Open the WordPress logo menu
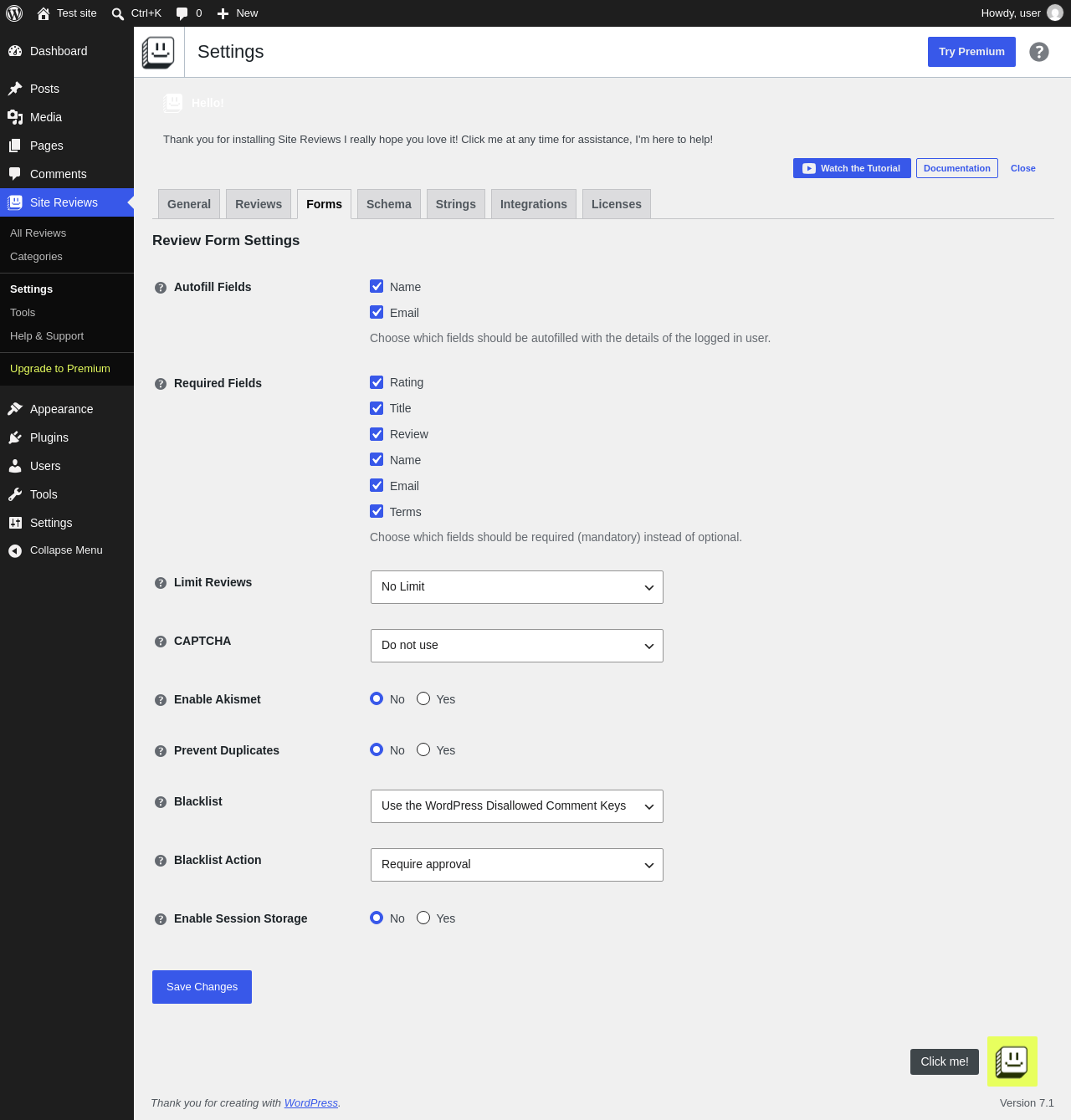This screenshot has height=1120, width=1071. point(14,13)
